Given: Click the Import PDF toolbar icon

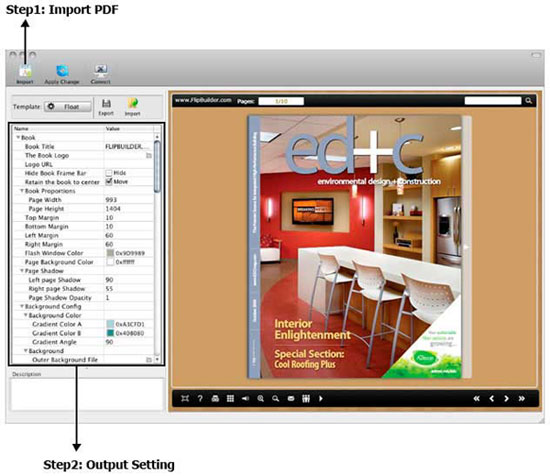Looking at the screenshot, I should coord(25,71).
